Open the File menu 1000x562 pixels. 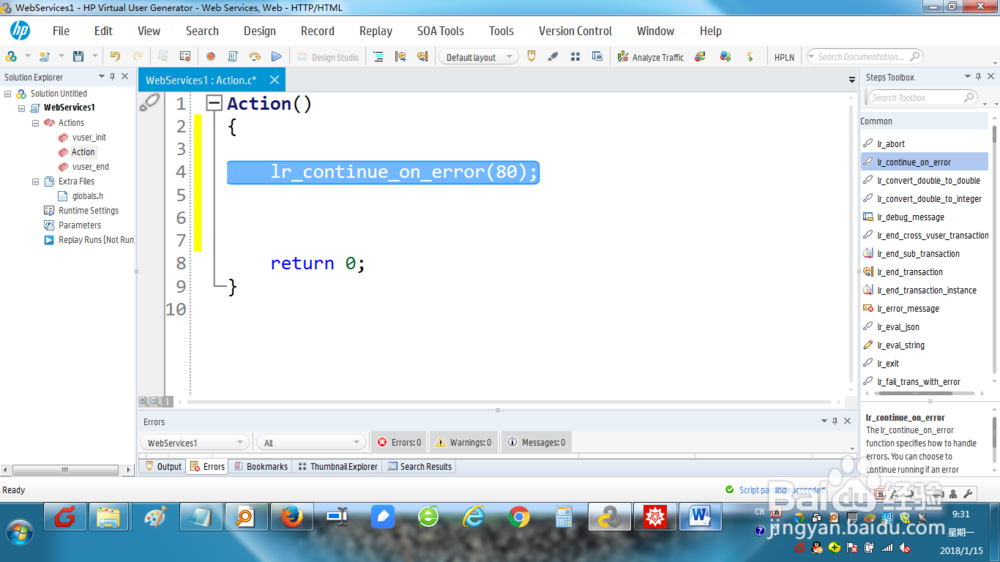pos(61,31)
